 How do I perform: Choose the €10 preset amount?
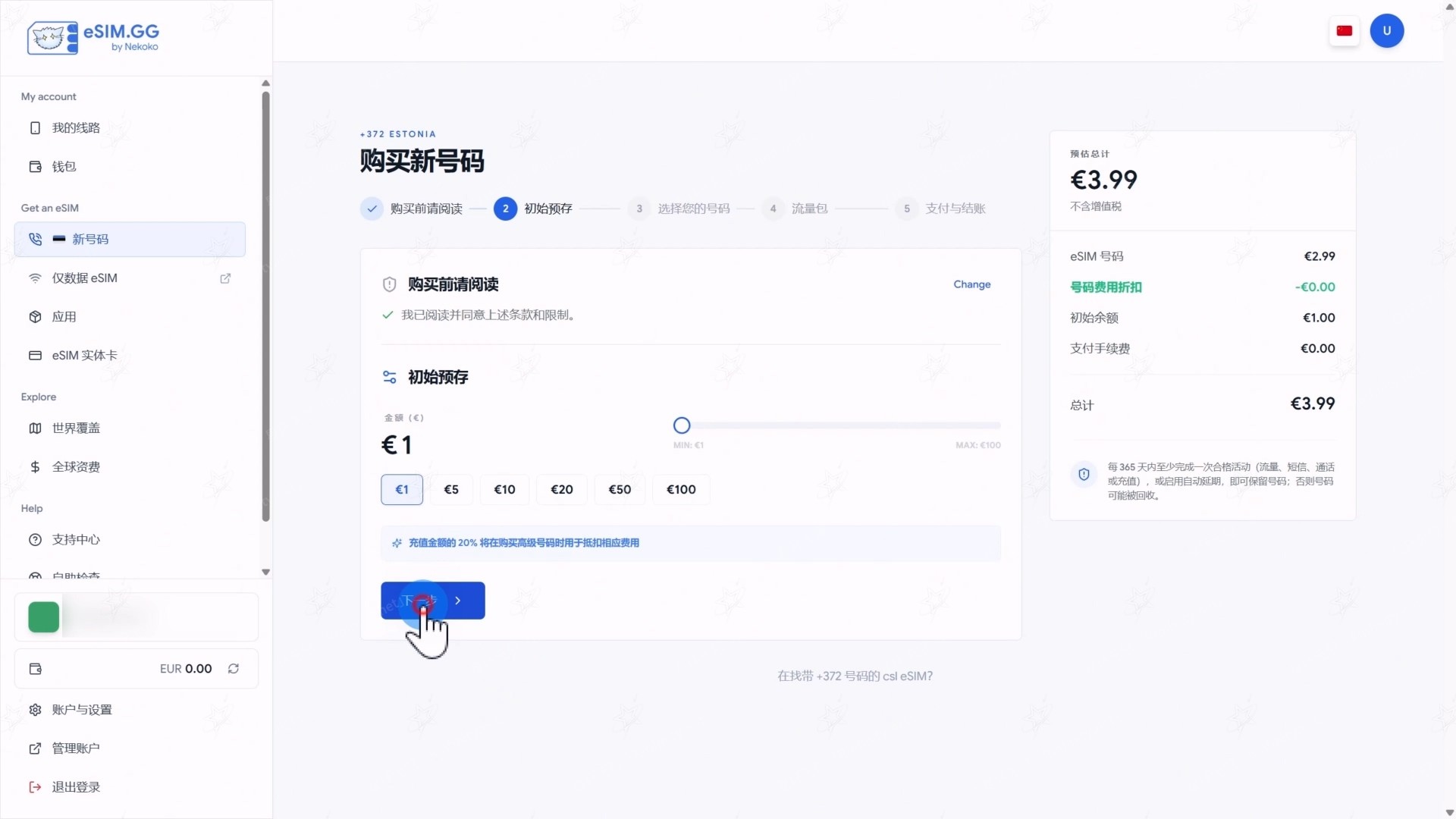(504, 489)
